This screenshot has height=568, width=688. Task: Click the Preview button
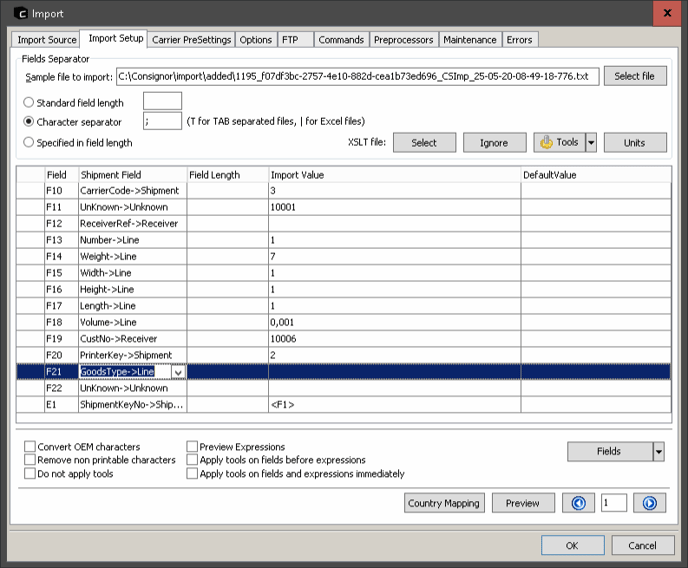(523, 503)
